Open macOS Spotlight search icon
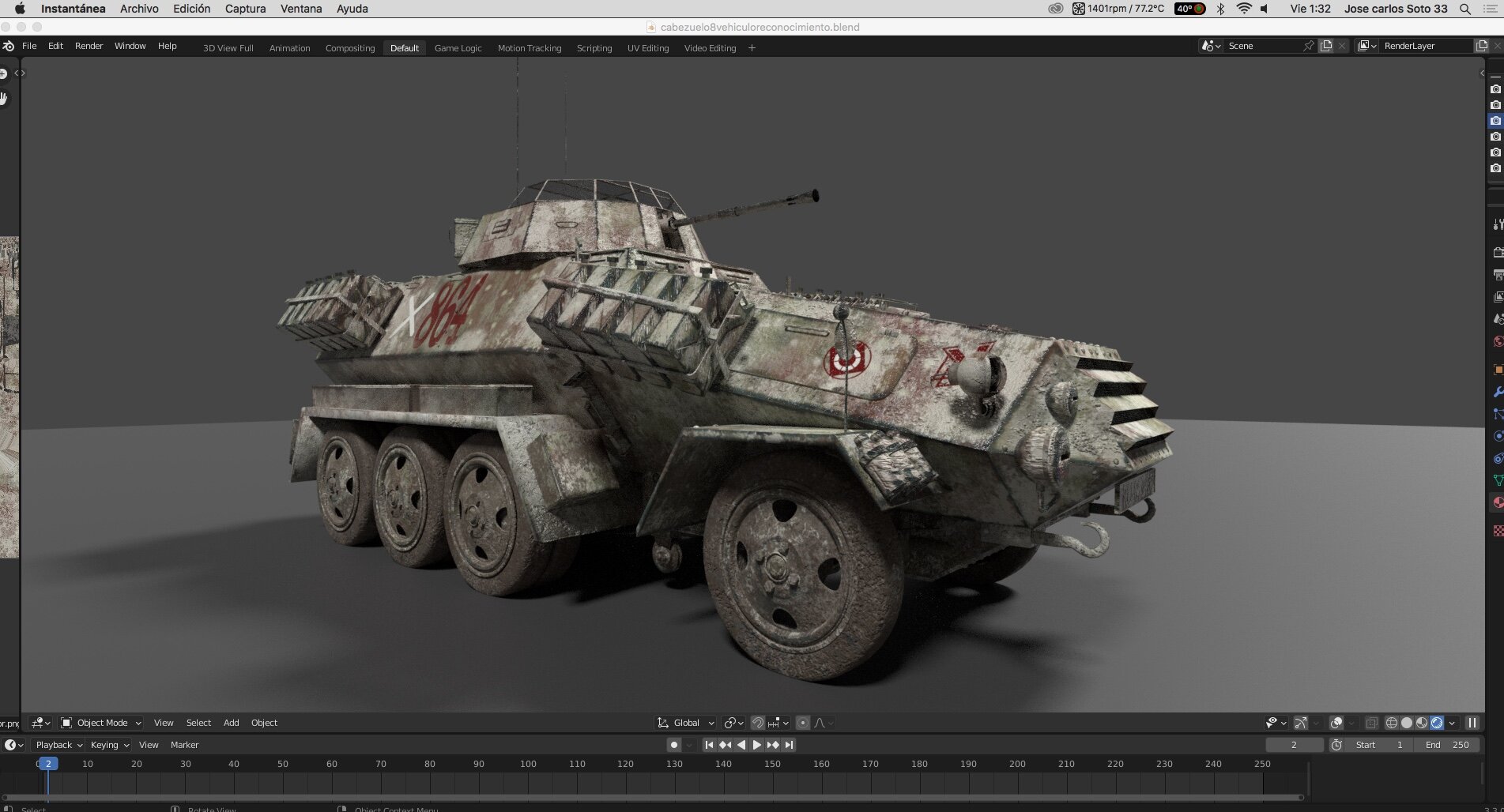Viewport: 1504px width, 812px height. pyautogui.click(x=1464, y=9)
